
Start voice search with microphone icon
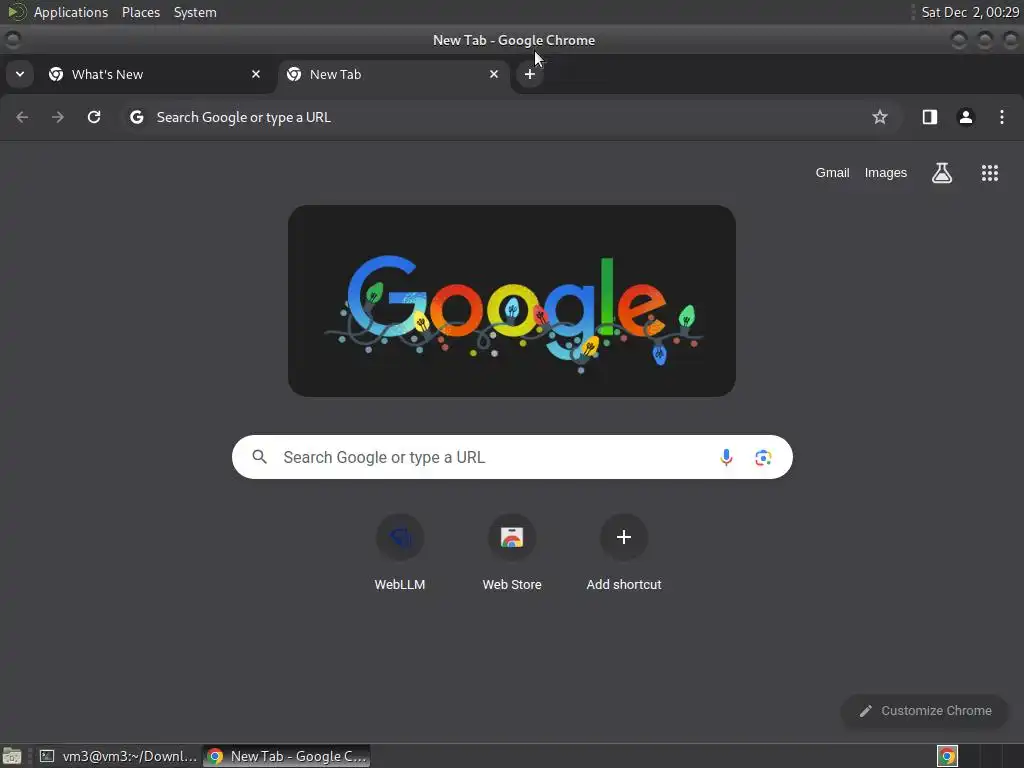click(x=726, y=457)
